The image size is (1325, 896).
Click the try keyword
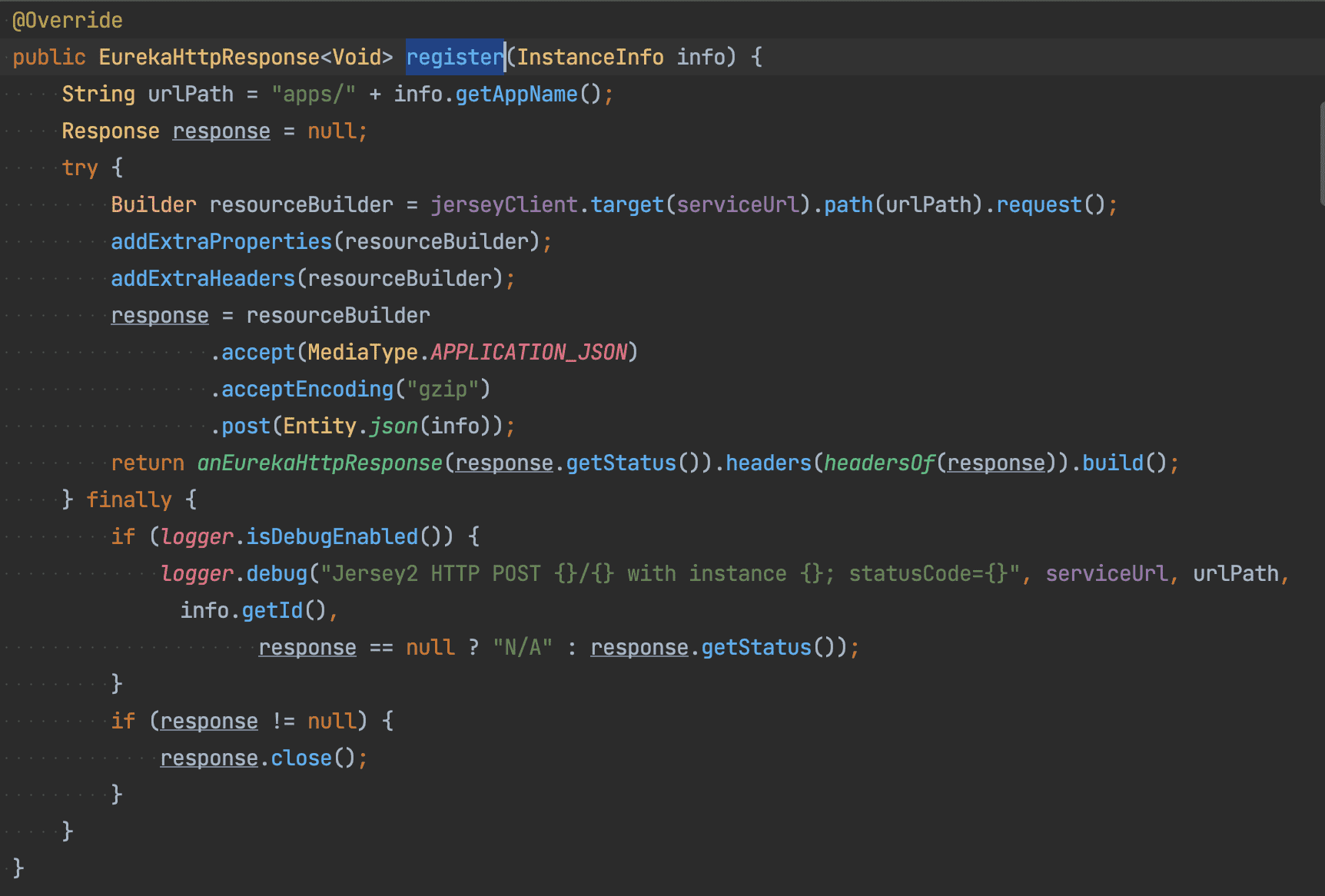80,168
